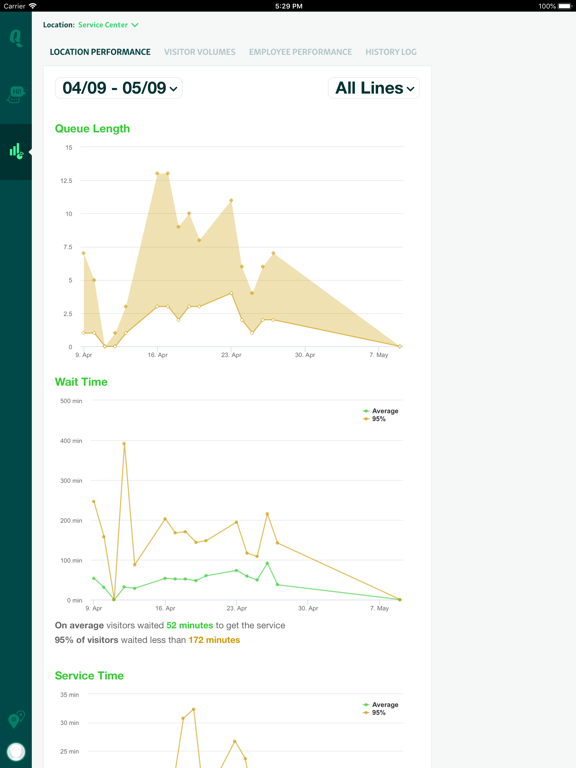Toggle Average series in Service Time legend
Image resolution: width=576 pixels, height=768 pixels.
[x=381, y=705]
